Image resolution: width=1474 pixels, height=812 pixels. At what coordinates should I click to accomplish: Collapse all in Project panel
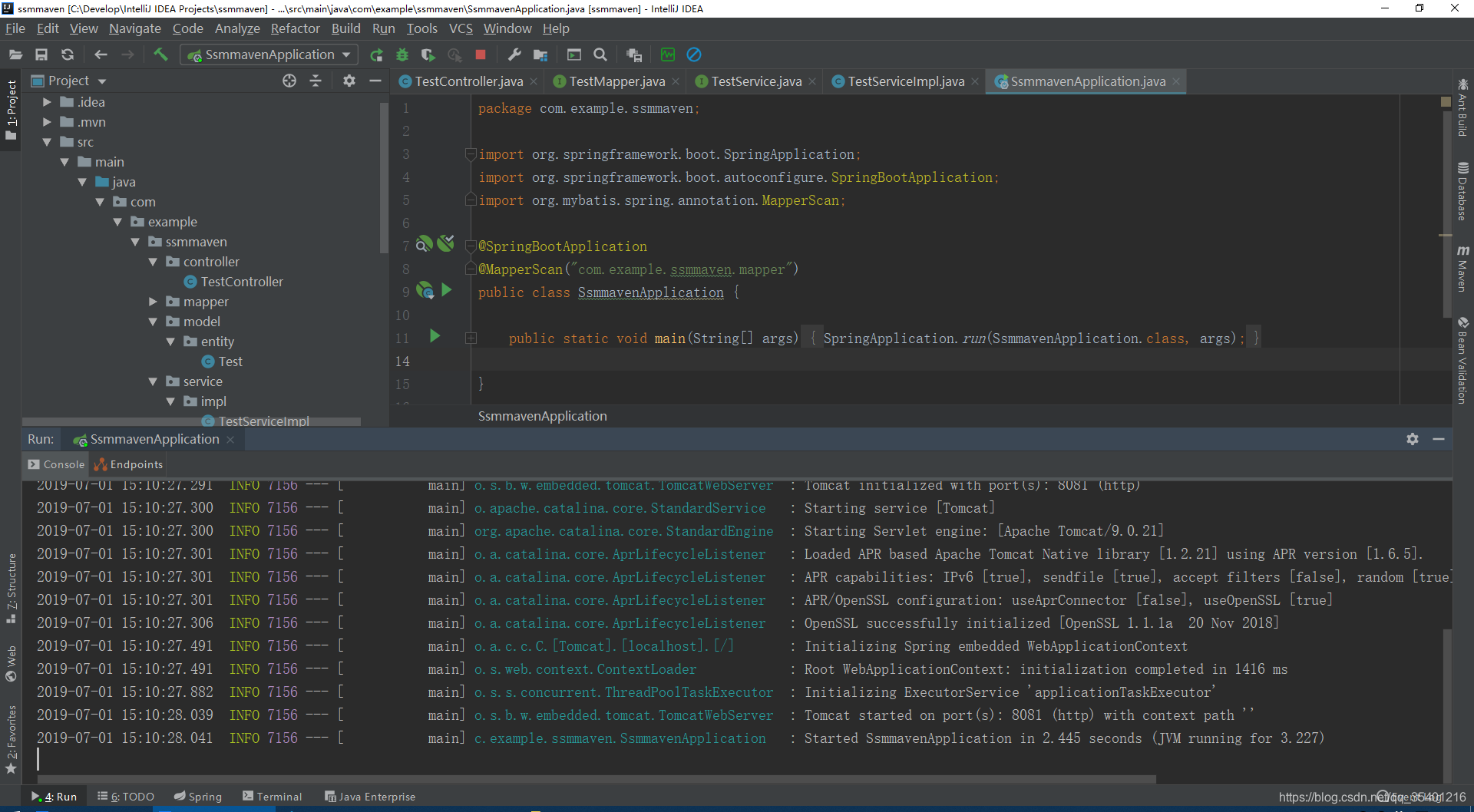tap(316, 81)
